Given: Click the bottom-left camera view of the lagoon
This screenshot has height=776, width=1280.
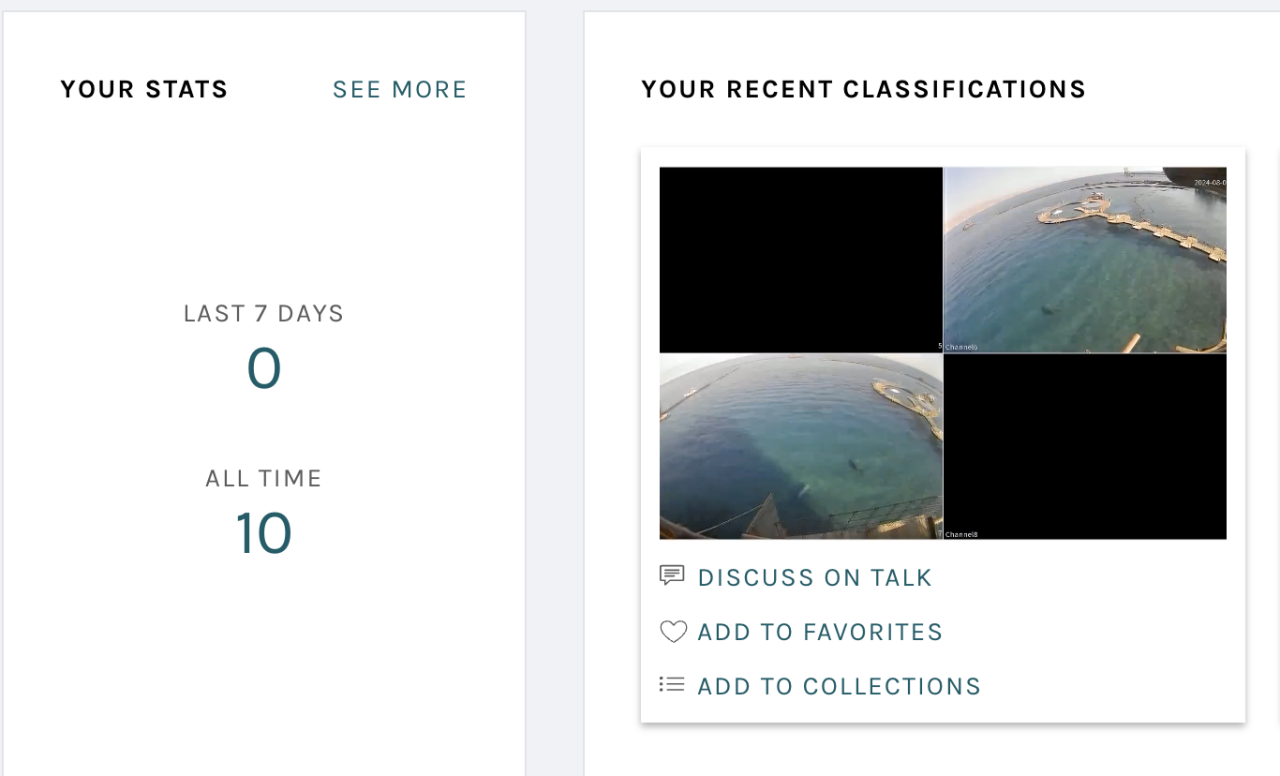Looking at the screenshot, I should tap(800, 446).
